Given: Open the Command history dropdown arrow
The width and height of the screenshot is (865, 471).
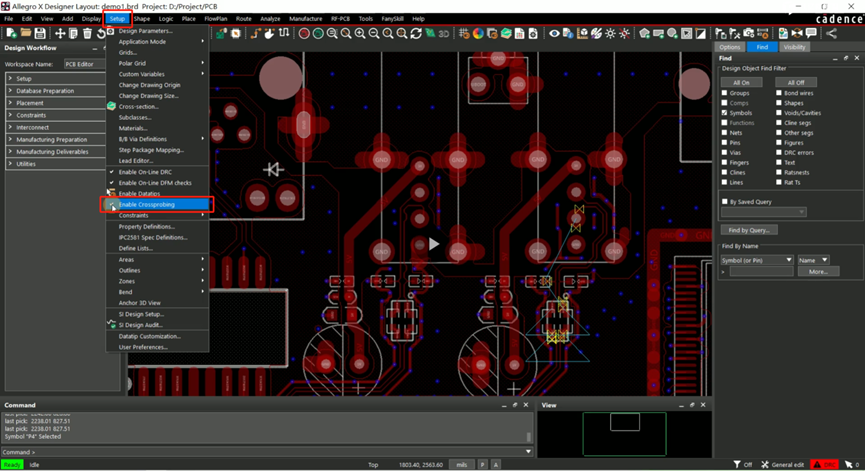Looking at the screenshot, I should (x=528, y=452).
